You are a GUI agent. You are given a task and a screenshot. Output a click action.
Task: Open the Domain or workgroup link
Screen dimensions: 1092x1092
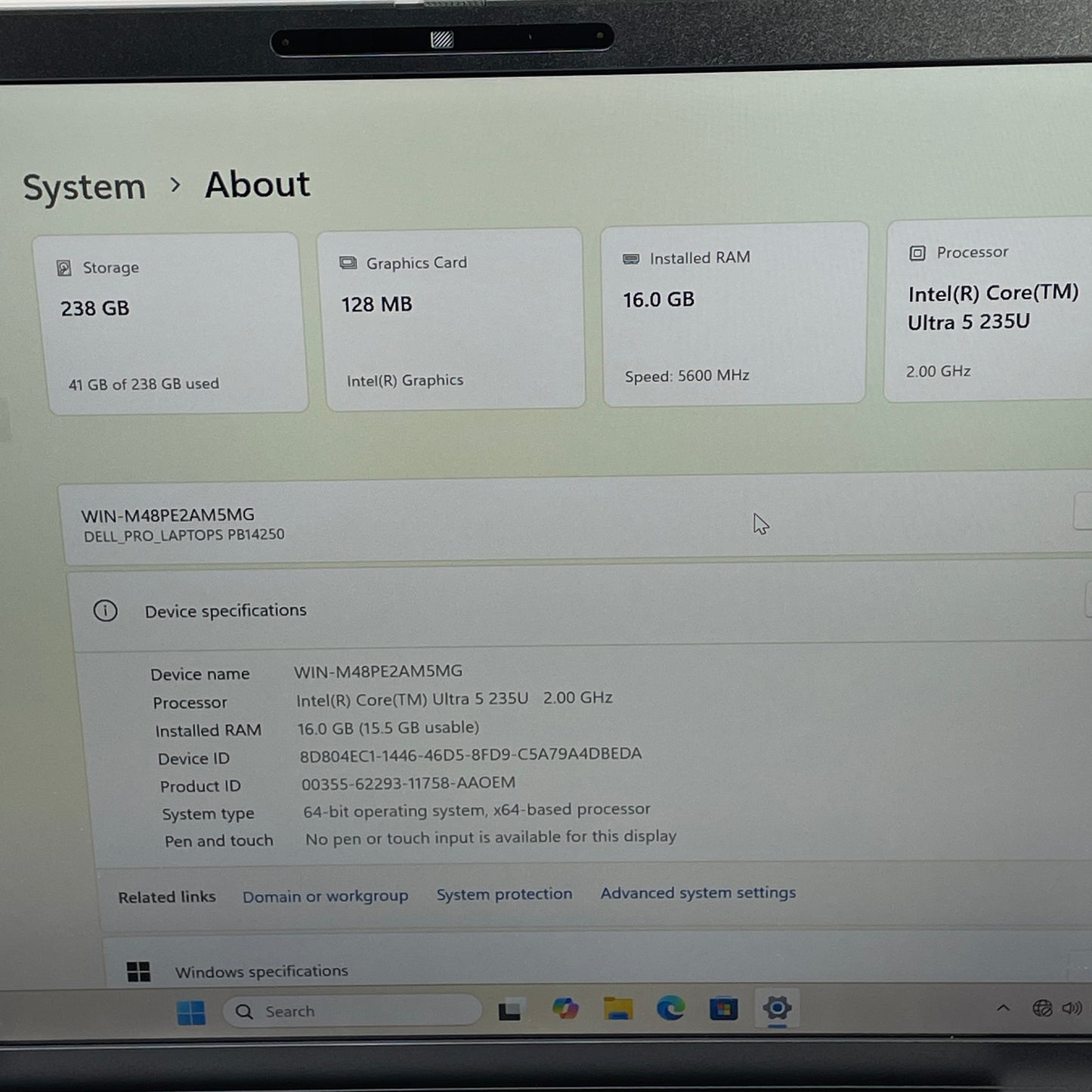325,896
